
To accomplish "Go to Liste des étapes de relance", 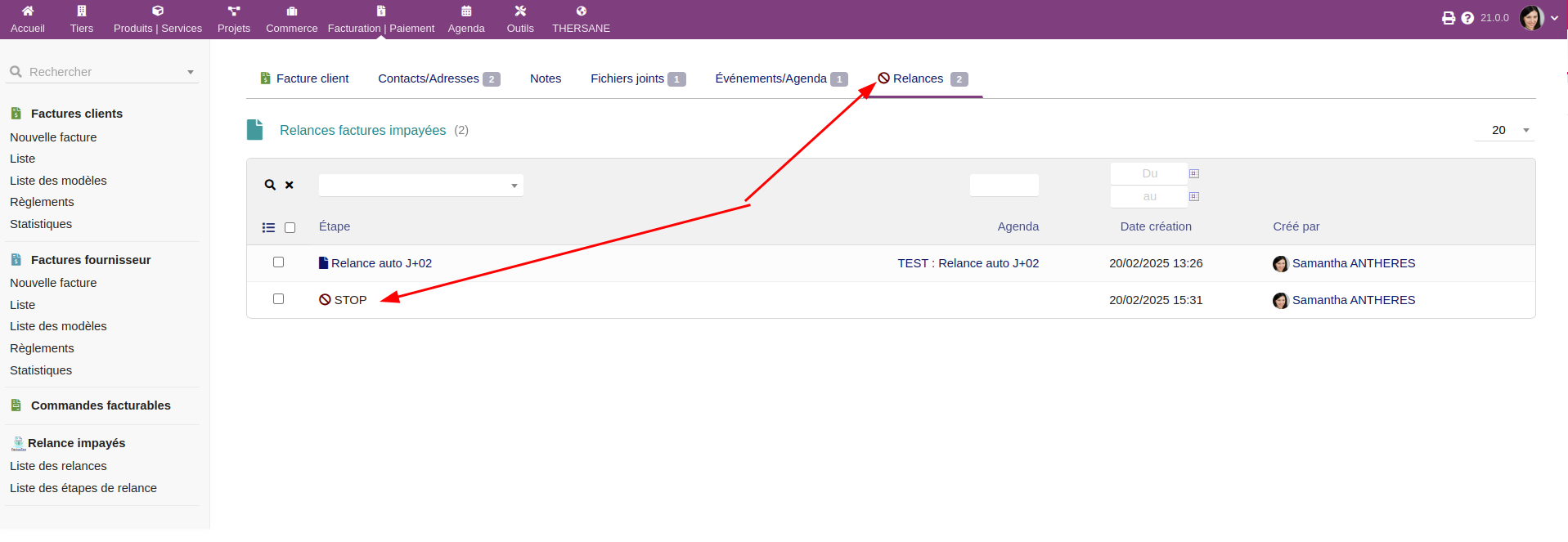I will (83, 488).
